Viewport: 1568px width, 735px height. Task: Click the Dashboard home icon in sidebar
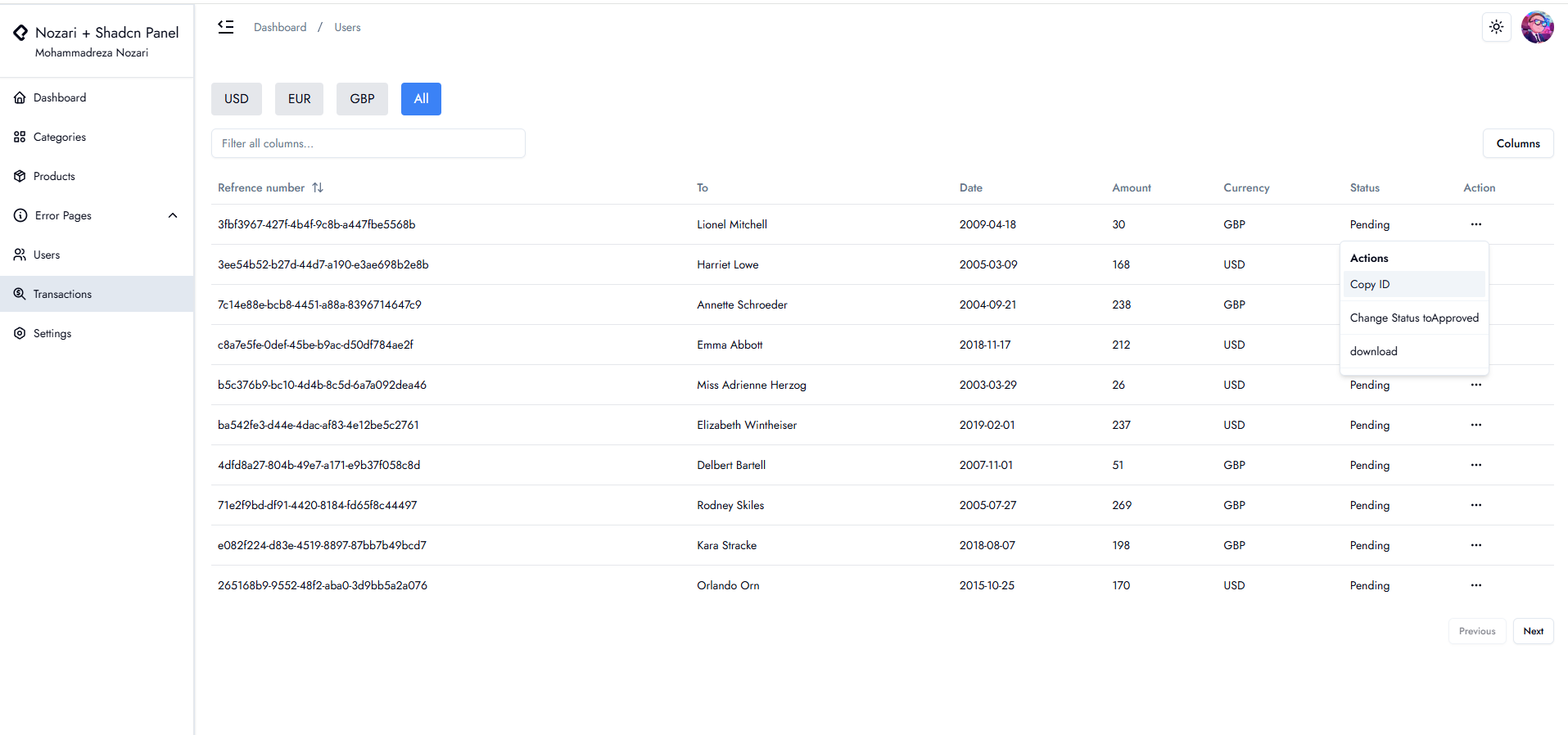(x=20, y=97)
